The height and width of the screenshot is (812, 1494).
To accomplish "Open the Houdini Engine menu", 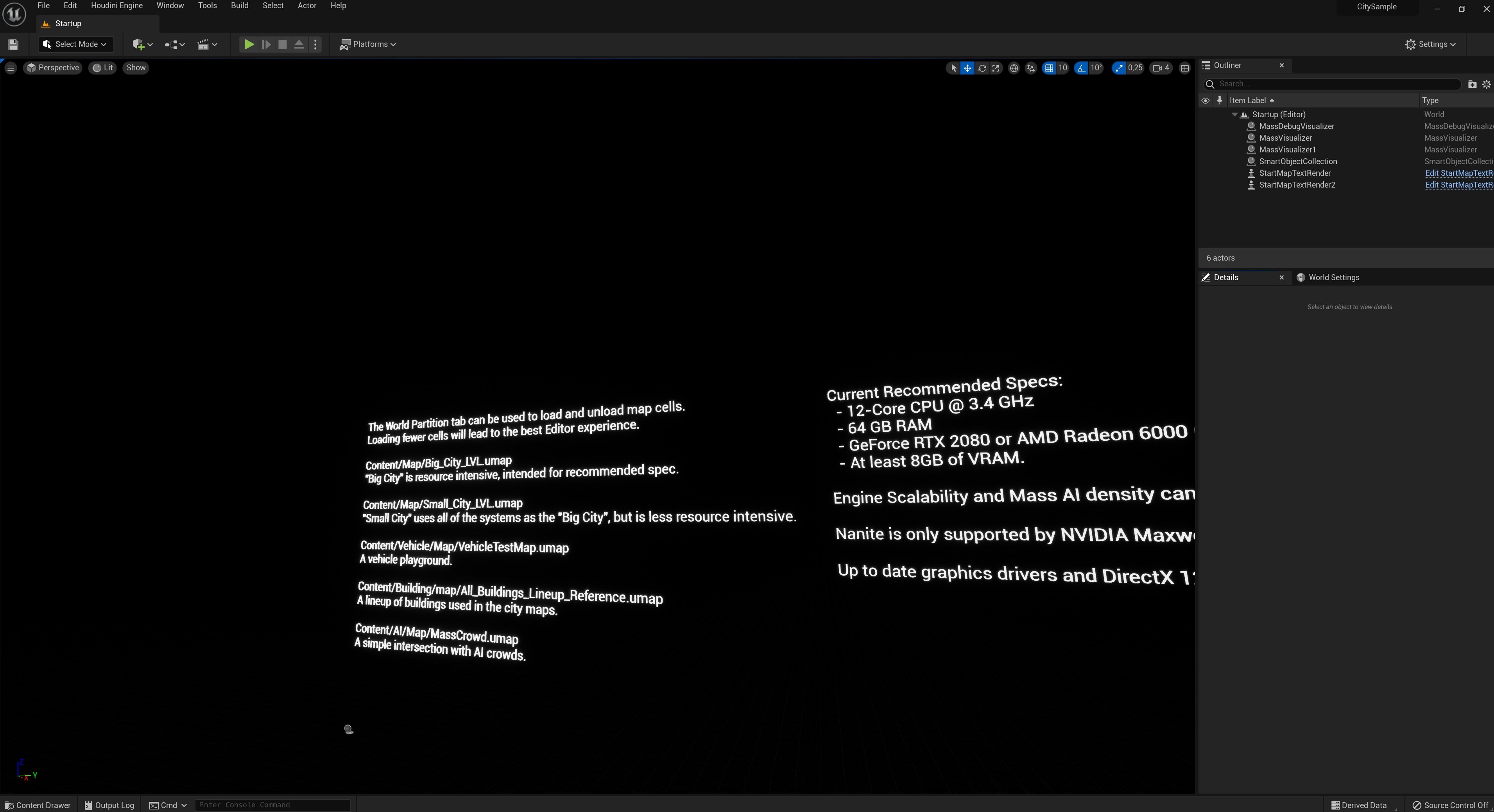I will coord(116,6).
